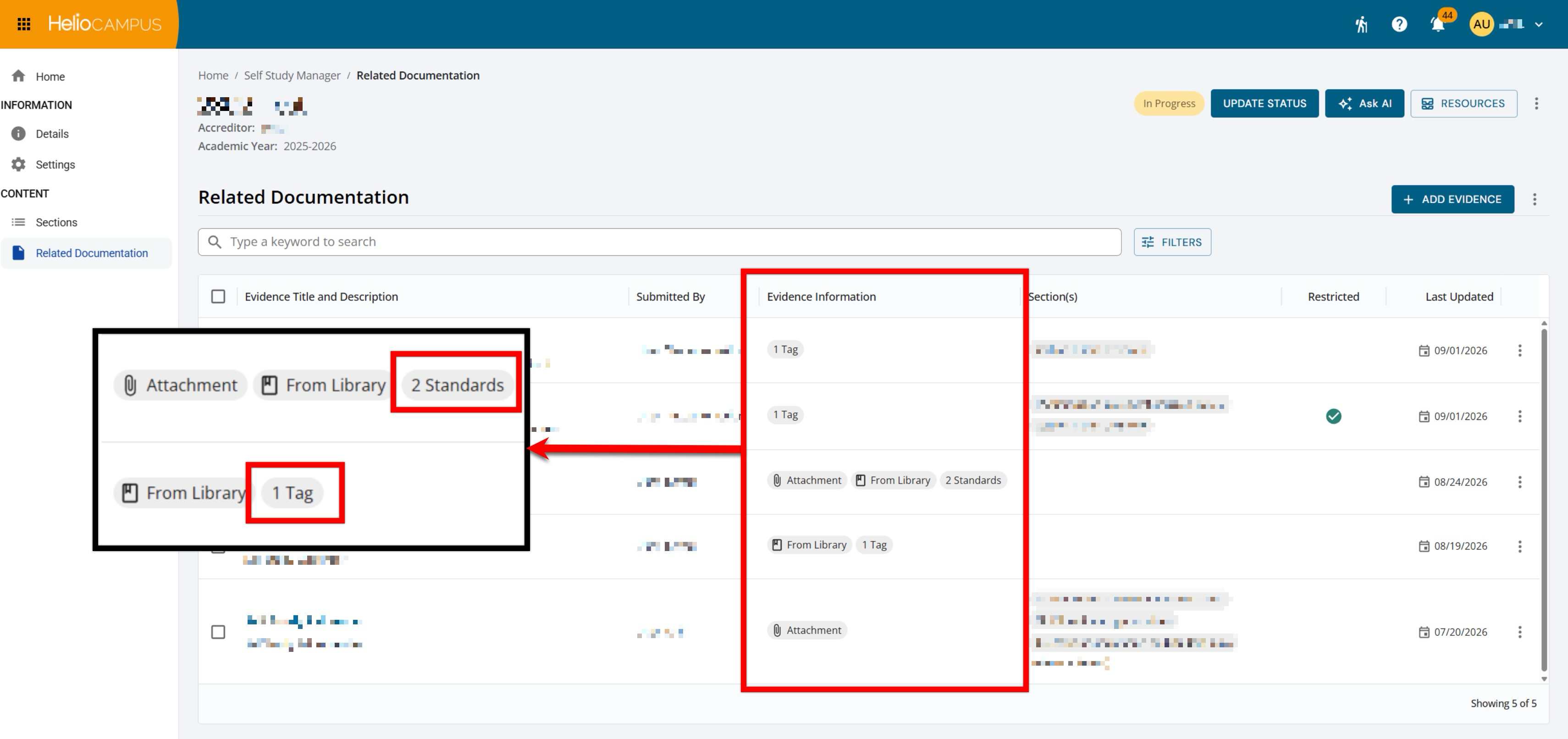The image size is (1568, 739).
Task: Open the app launcher grid icon
Action: click(x=24, y=24)
